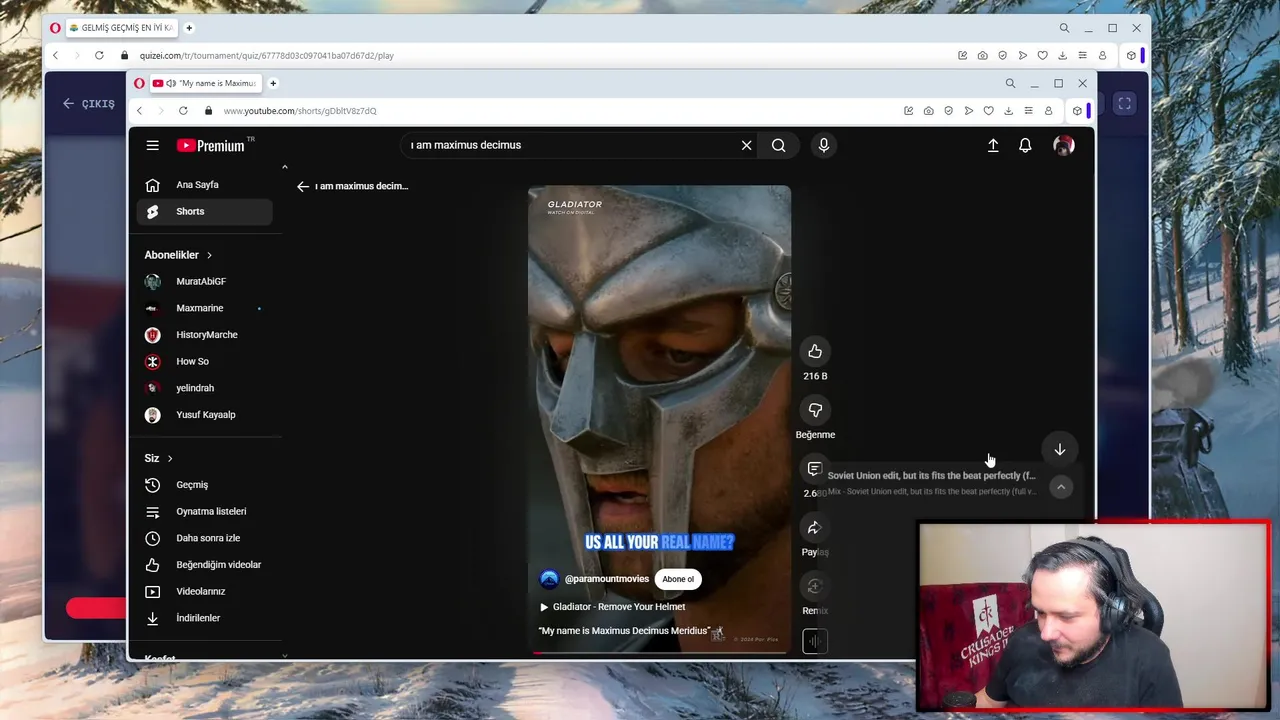1280x720 pixels.
Task: Click the YouTube search magnifier button
Action: pos(778,145)
